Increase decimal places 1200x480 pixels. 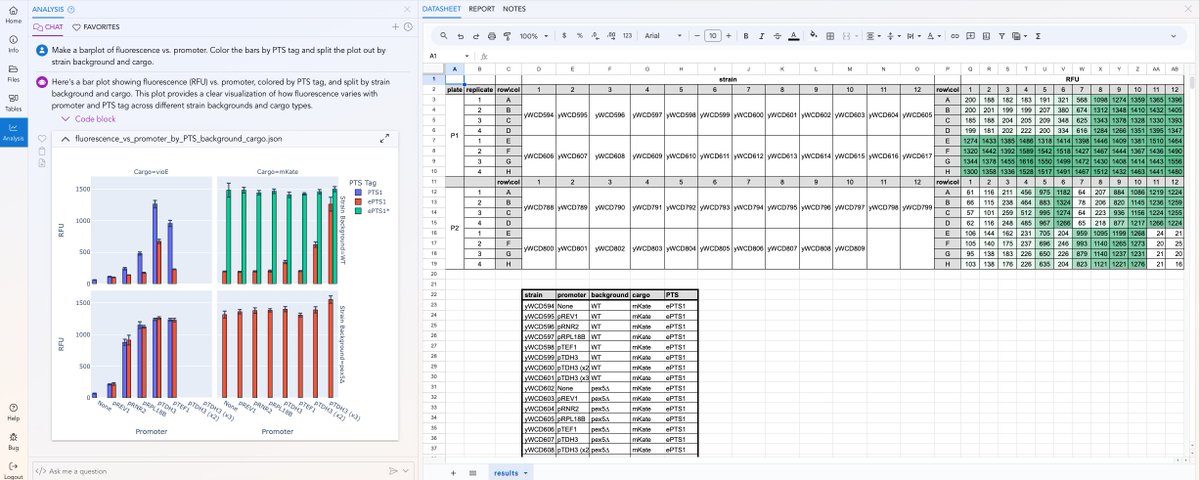click(611, 36)
